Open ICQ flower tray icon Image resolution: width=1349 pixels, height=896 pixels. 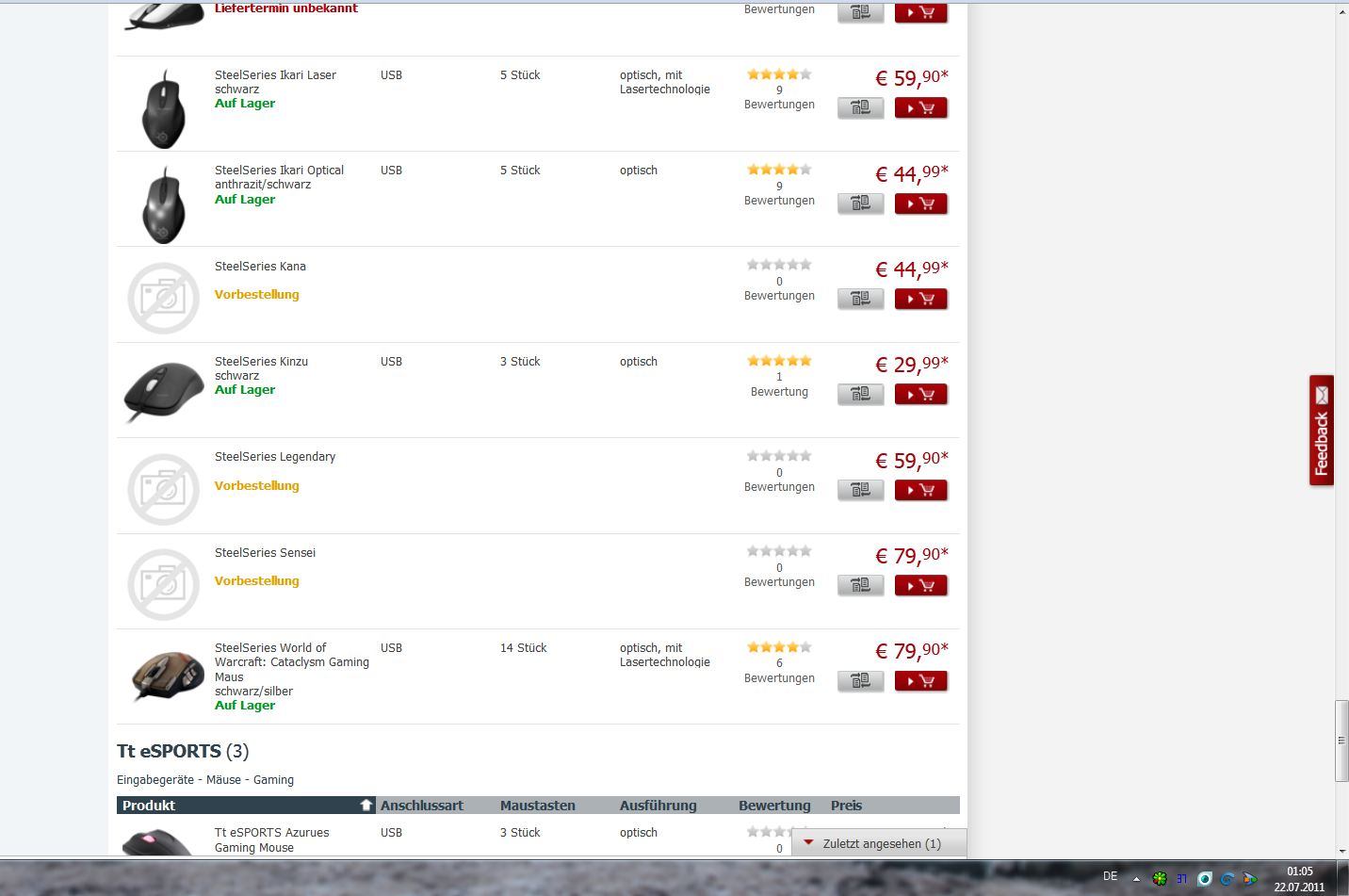click(1160, 878)
